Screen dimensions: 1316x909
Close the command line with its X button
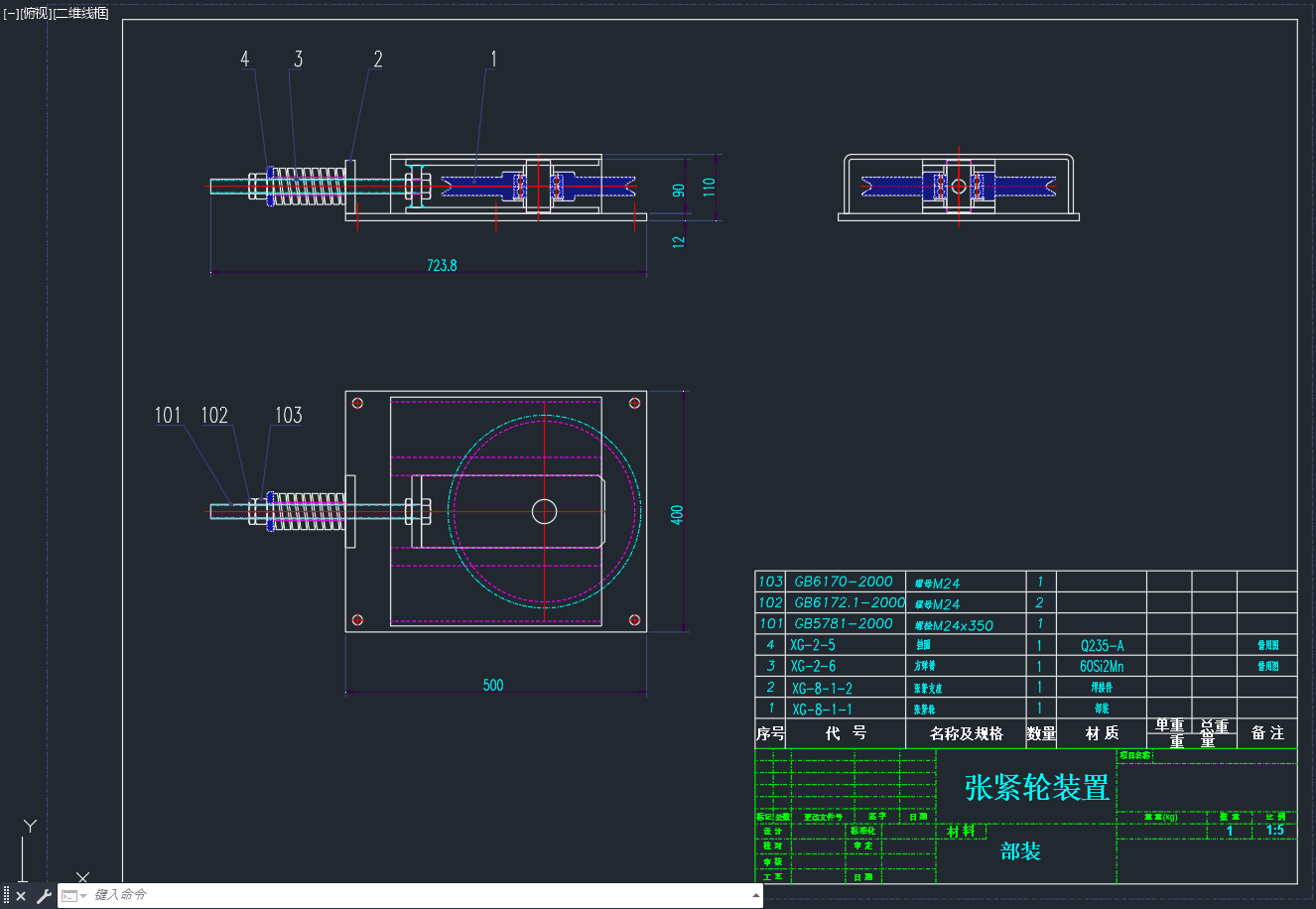tap(21, 896)
